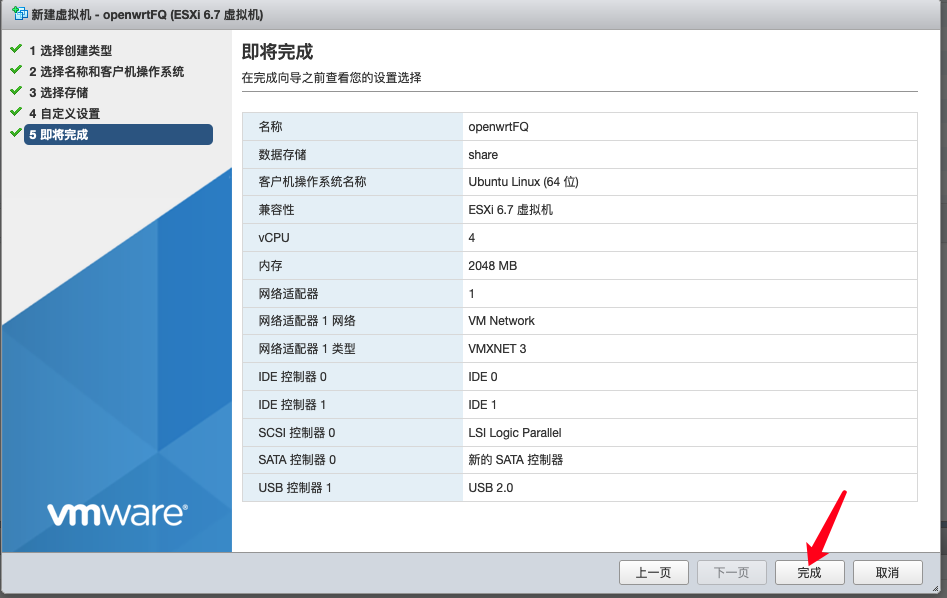This screenshot has width=947, height=598.
Task: Switch to step 4 自定义设置
Action: [x=65, y=114]
